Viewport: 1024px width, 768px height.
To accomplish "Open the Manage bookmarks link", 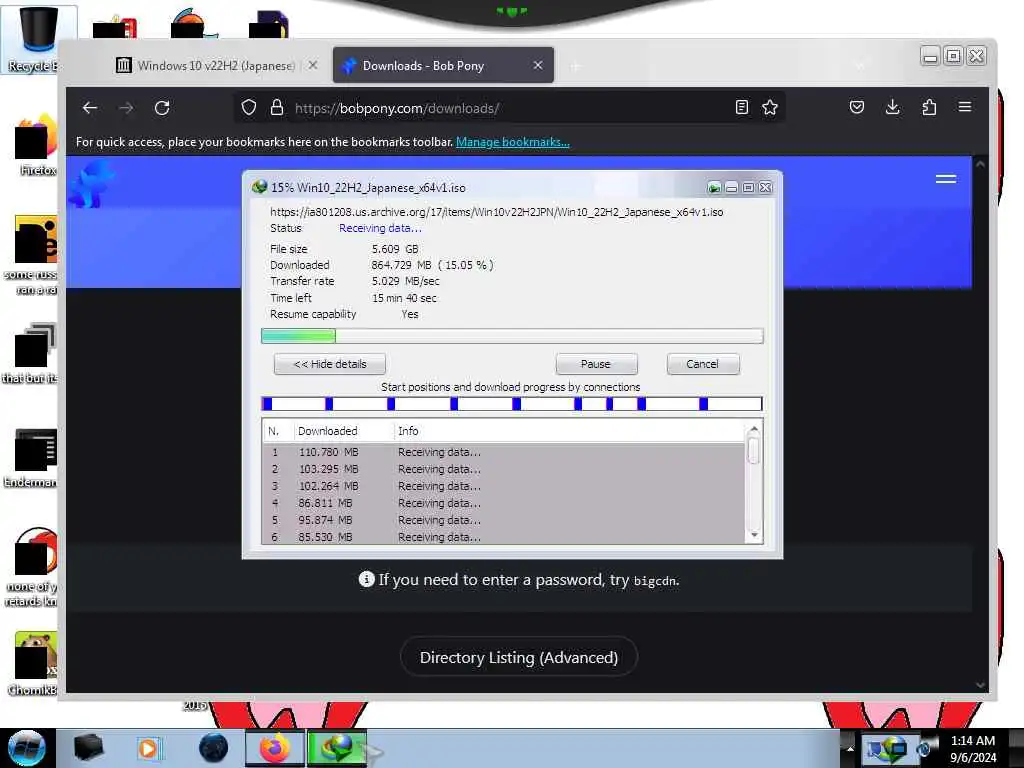I will pyautogui.click(x=513, y=142).
